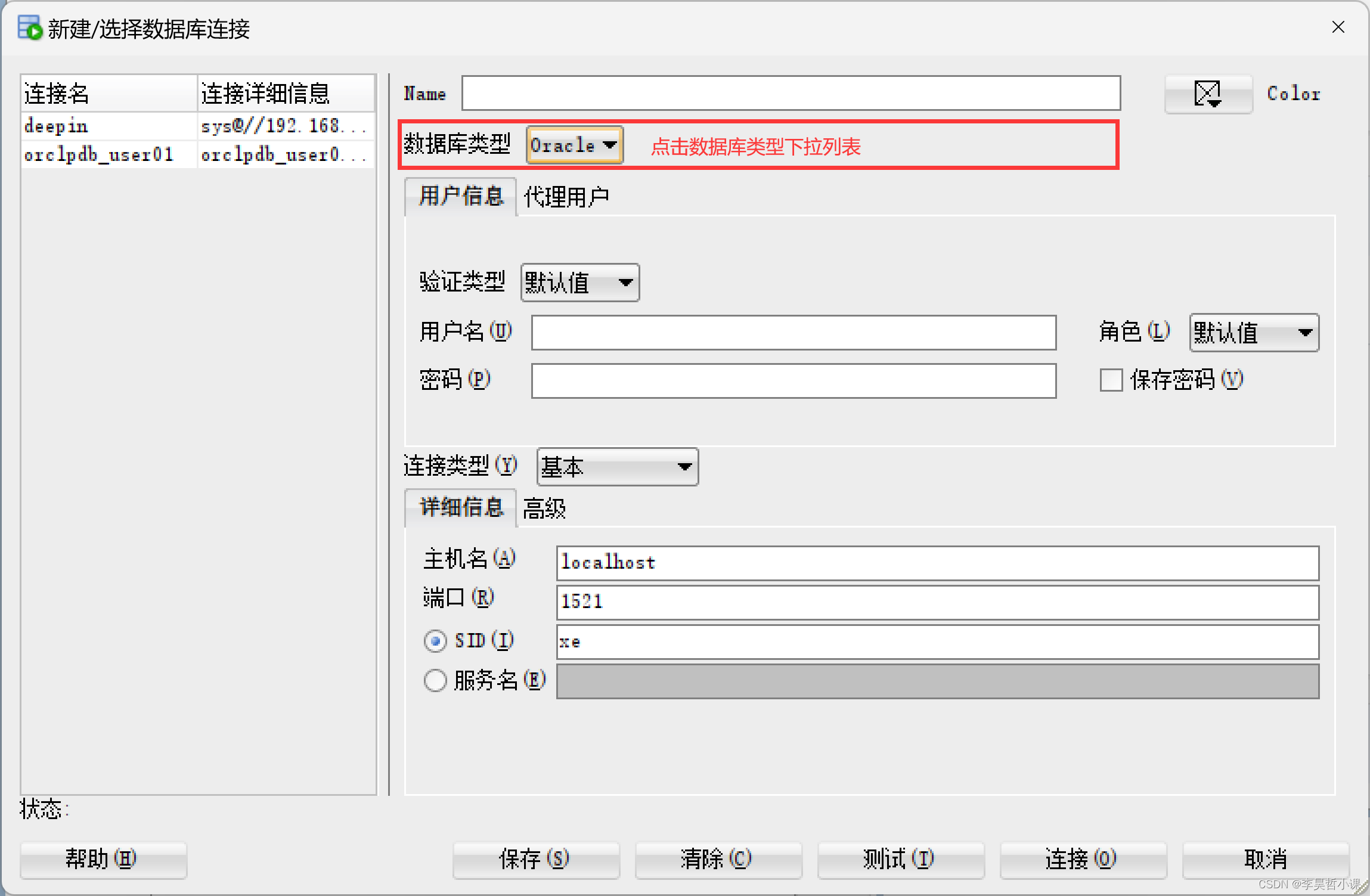Close the dialog with the X button
Image resolution: width=1370 pixels, height=896 pixels.
coord(1338,27)
